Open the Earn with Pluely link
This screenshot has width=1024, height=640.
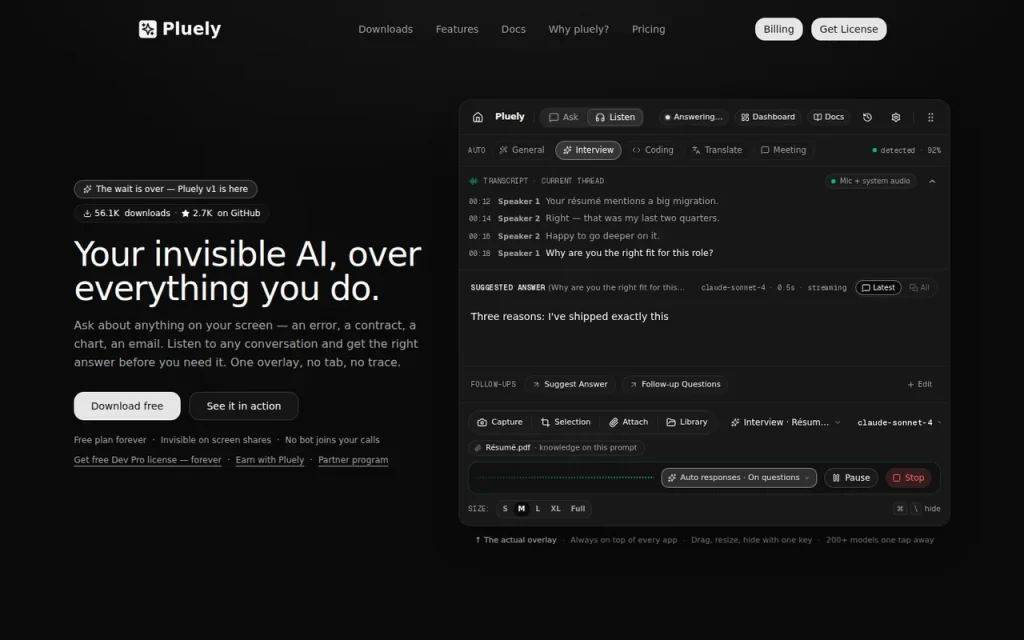(270, 460)
